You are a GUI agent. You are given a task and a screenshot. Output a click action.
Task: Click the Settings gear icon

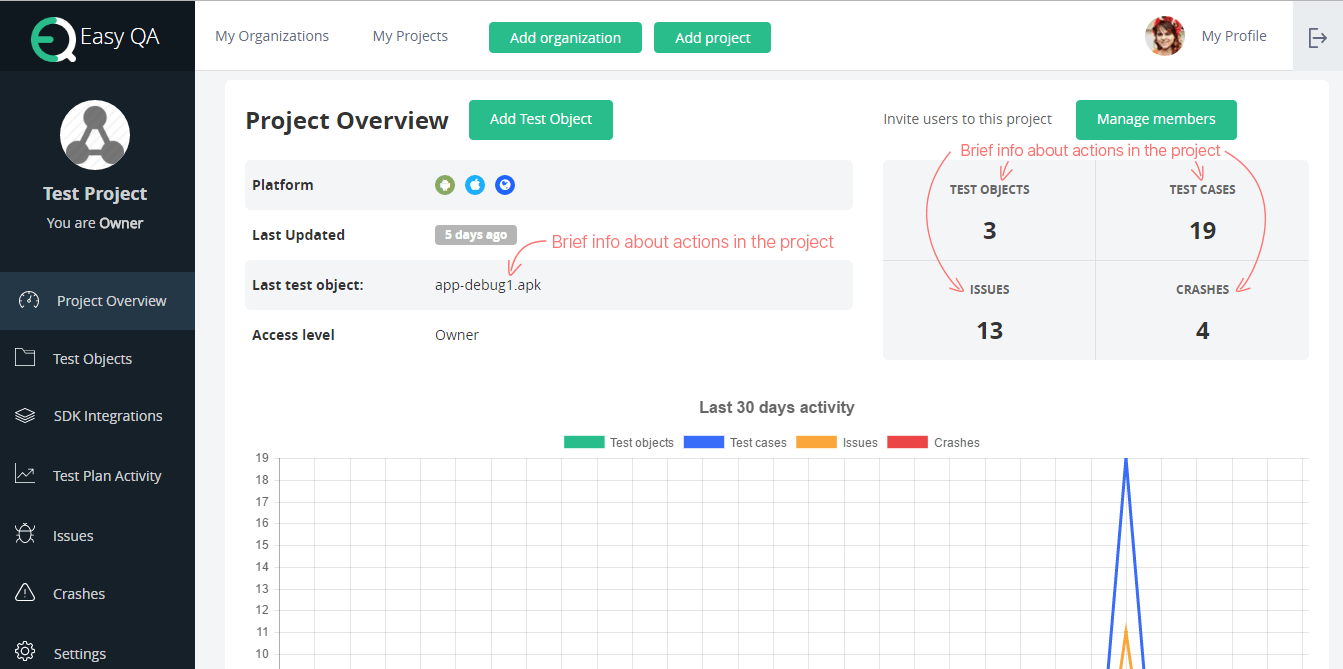click(25, 652)
